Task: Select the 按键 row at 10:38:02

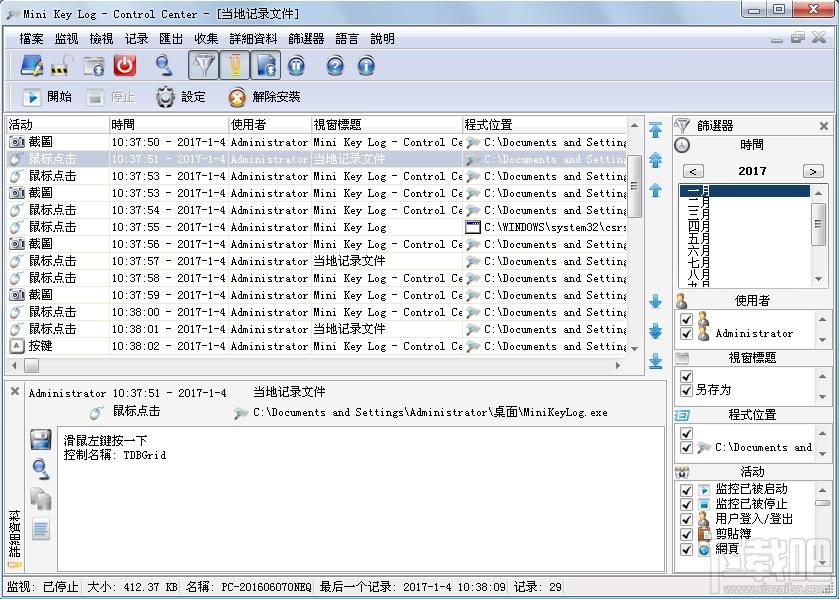Action: (317, 346)
